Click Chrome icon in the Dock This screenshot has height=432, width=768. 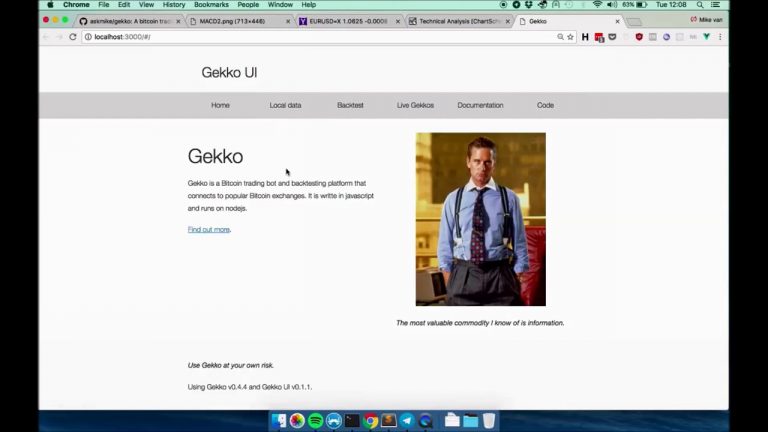click(x=371, y=420)
